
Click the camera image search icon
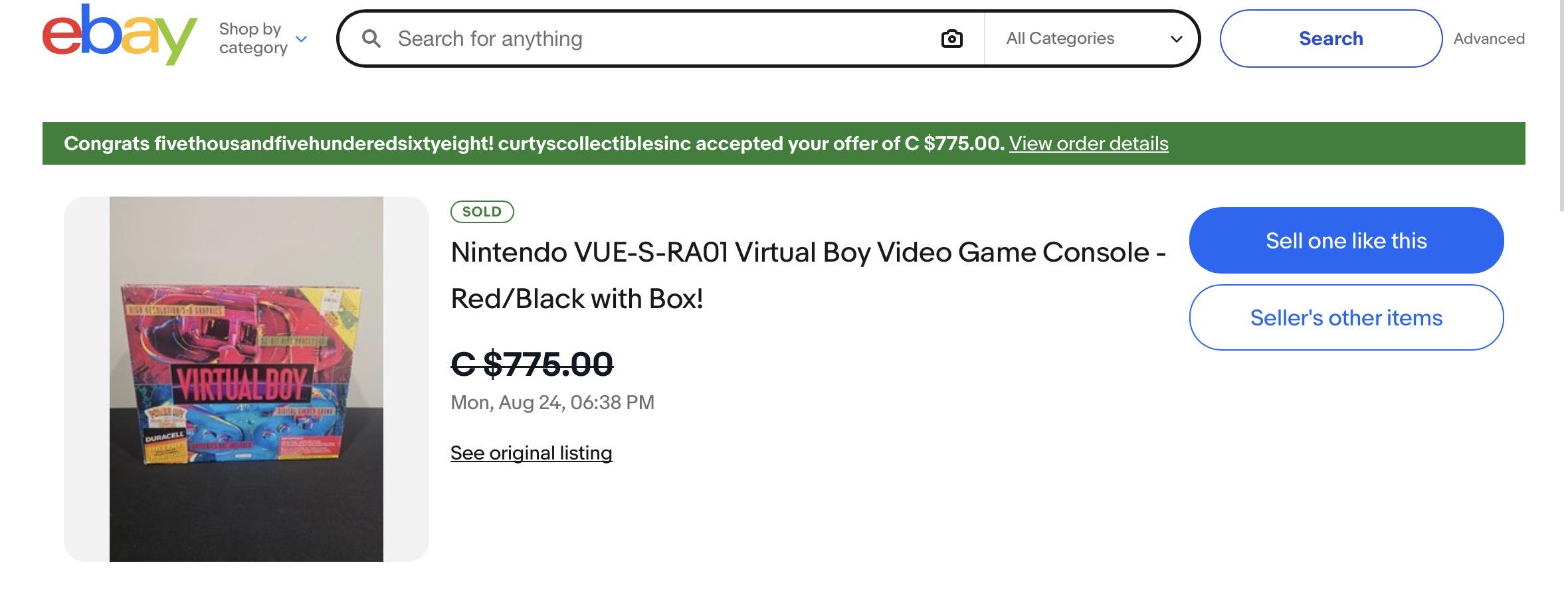coord(951,39)
